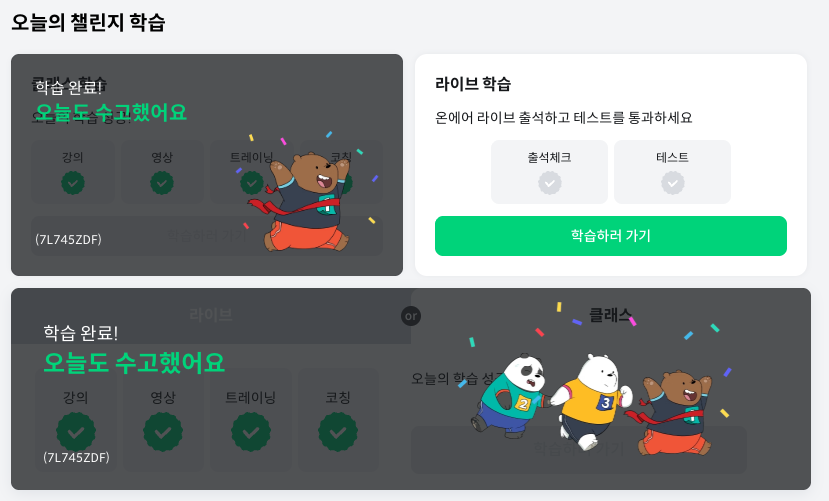Click dimmed 학습하러 가기 button in top-left card
This screenshot has height=501, width=829.
(207, 236)
